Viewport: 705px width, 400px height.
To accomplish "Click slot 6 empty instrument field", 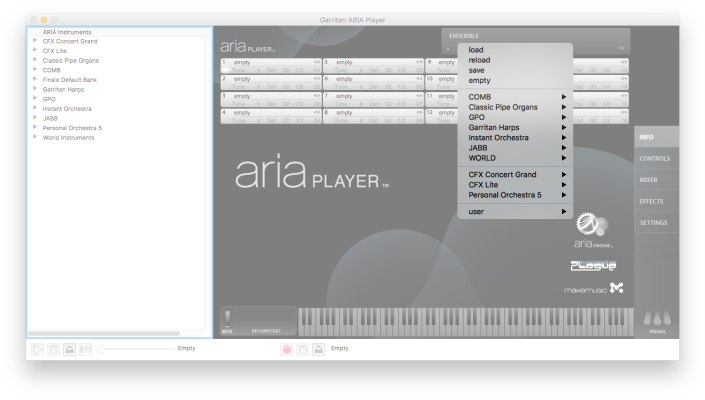I will tap(375, 79).
